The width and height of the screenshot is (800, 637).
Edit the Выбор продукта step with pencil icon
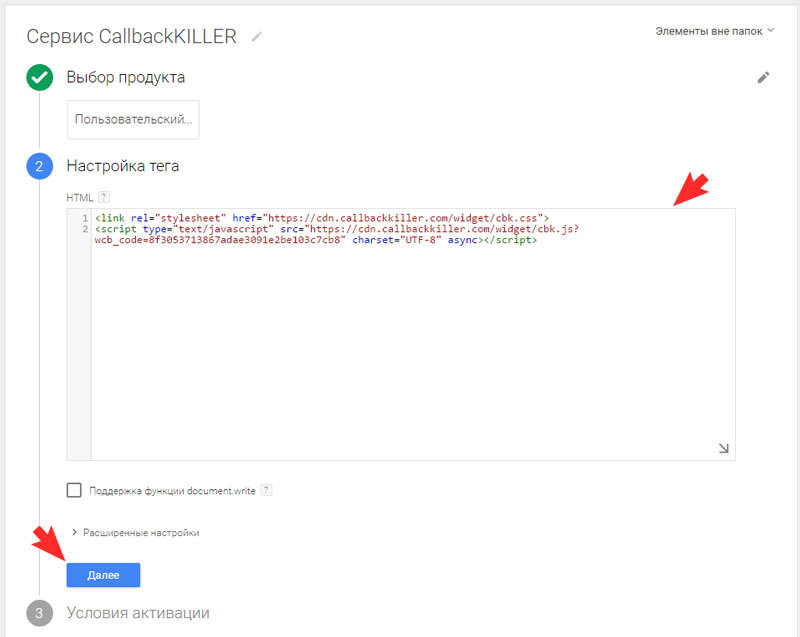(x=763, y=78)
